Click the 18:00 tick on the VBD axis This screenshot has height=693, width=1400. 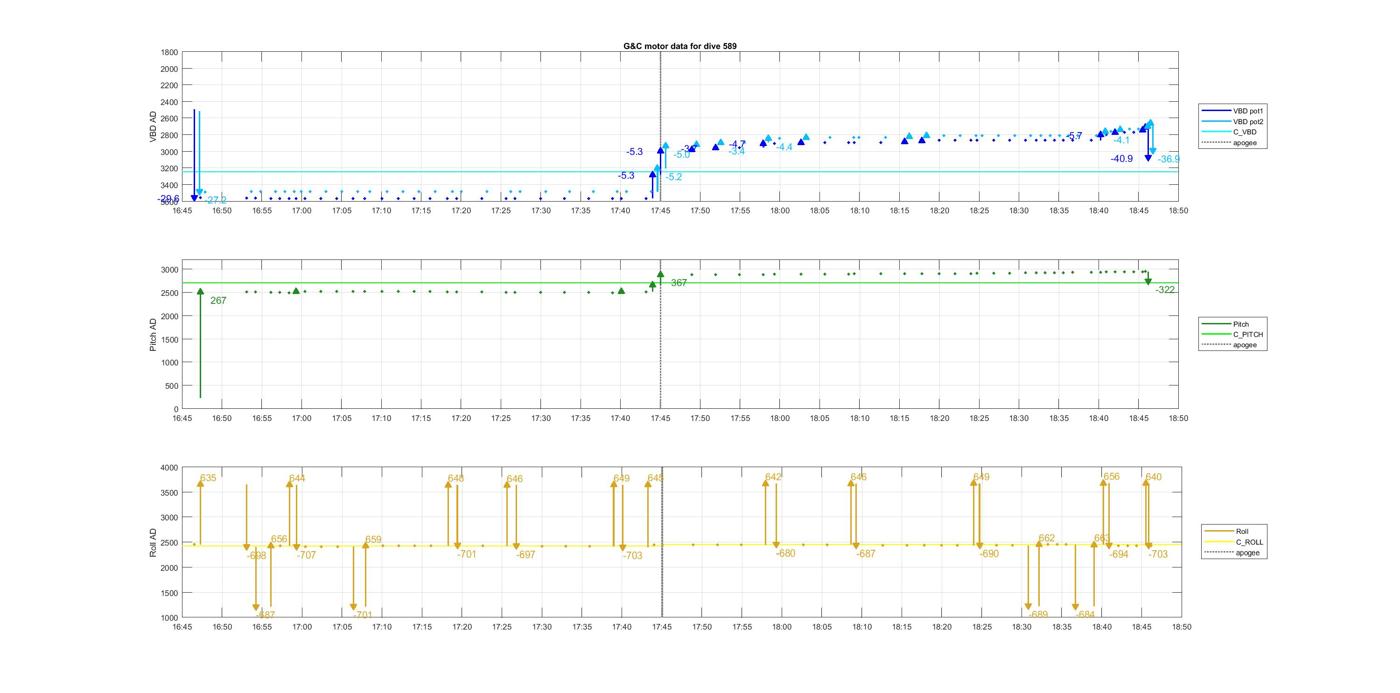(780, 211)
